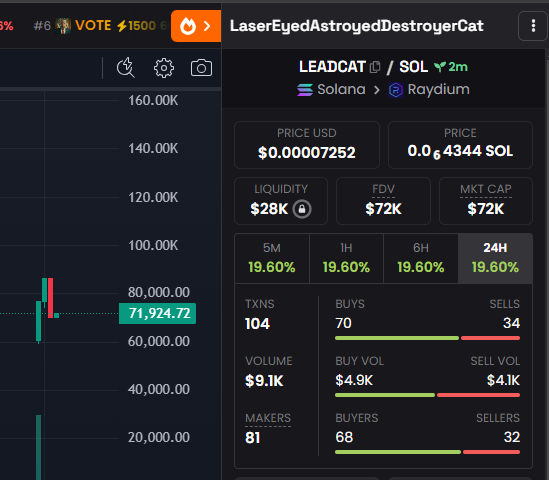Click the buyers versus sellers ratio bar

[x=427, y=452]
